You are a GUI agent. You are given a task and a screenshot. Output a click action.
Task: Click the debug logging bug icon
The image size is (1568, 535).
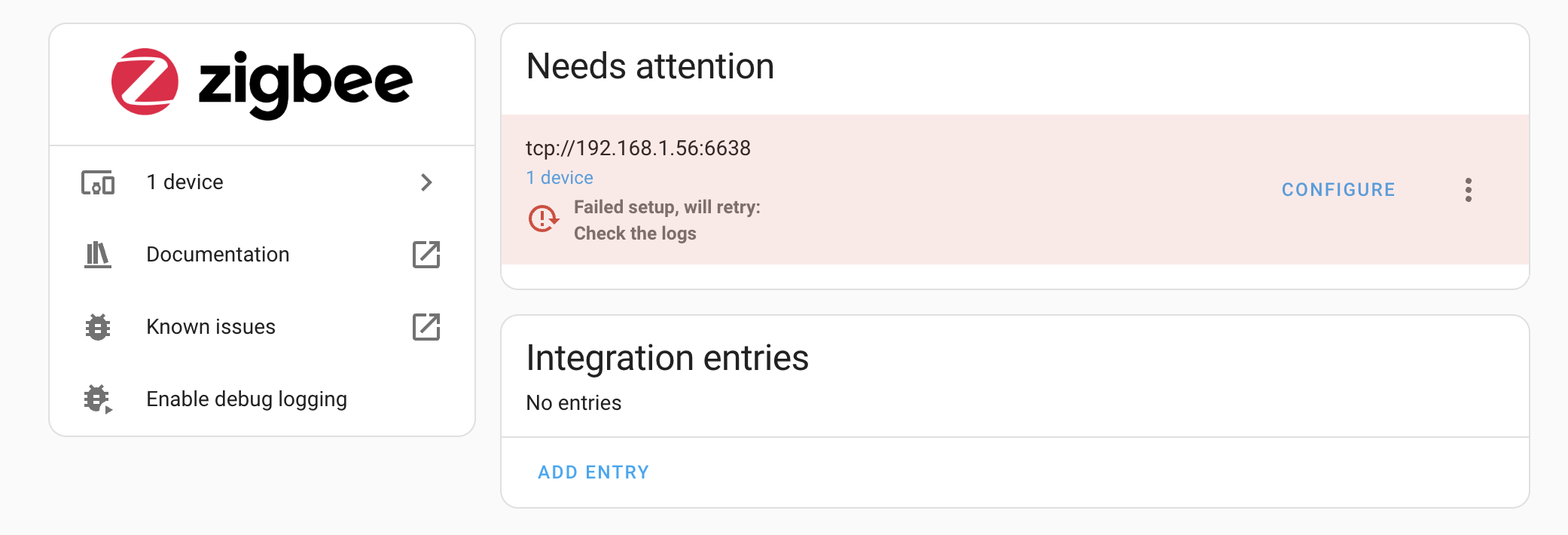[96, 399]
